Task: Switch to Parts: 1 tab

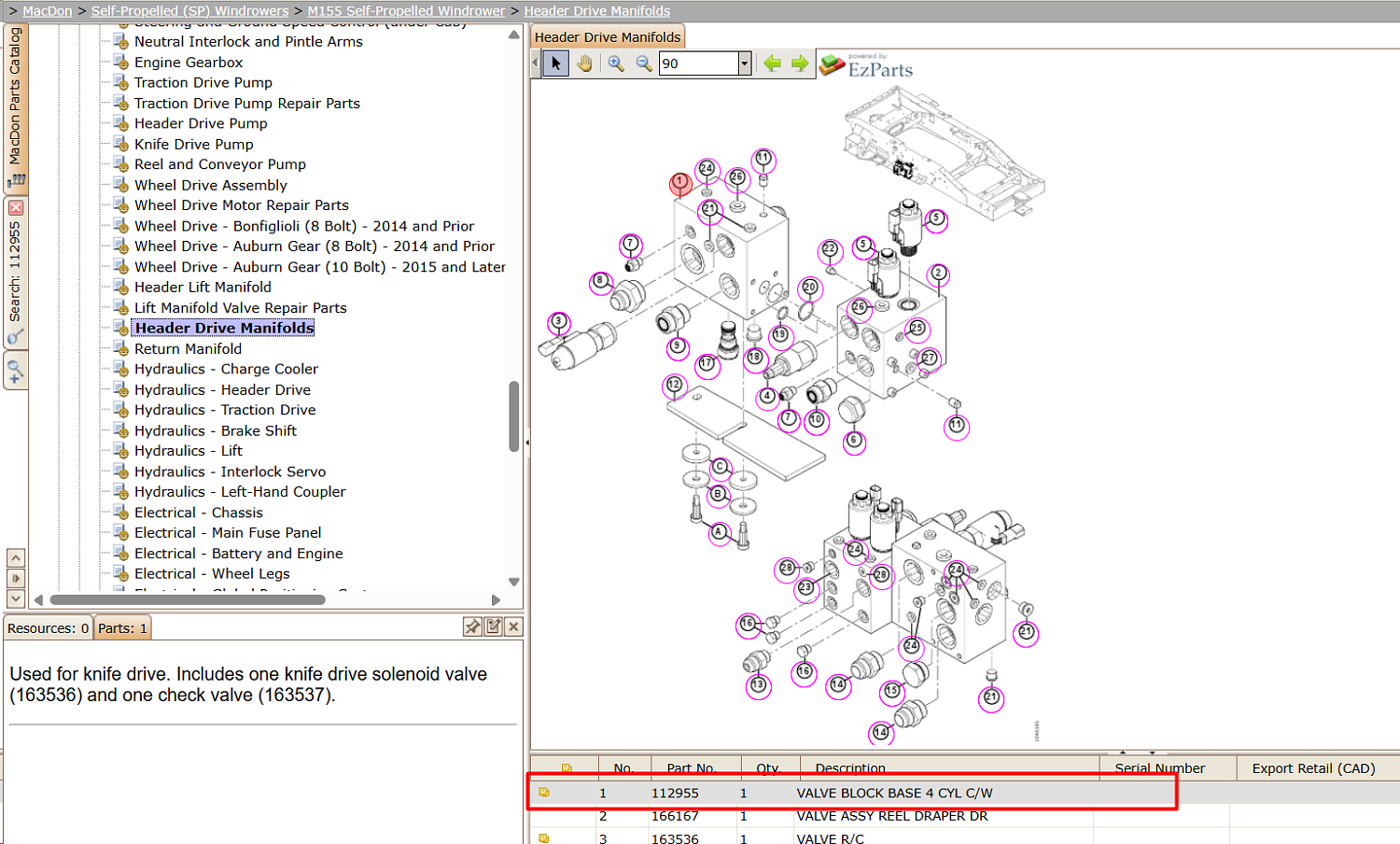Action: pos(122,628)
